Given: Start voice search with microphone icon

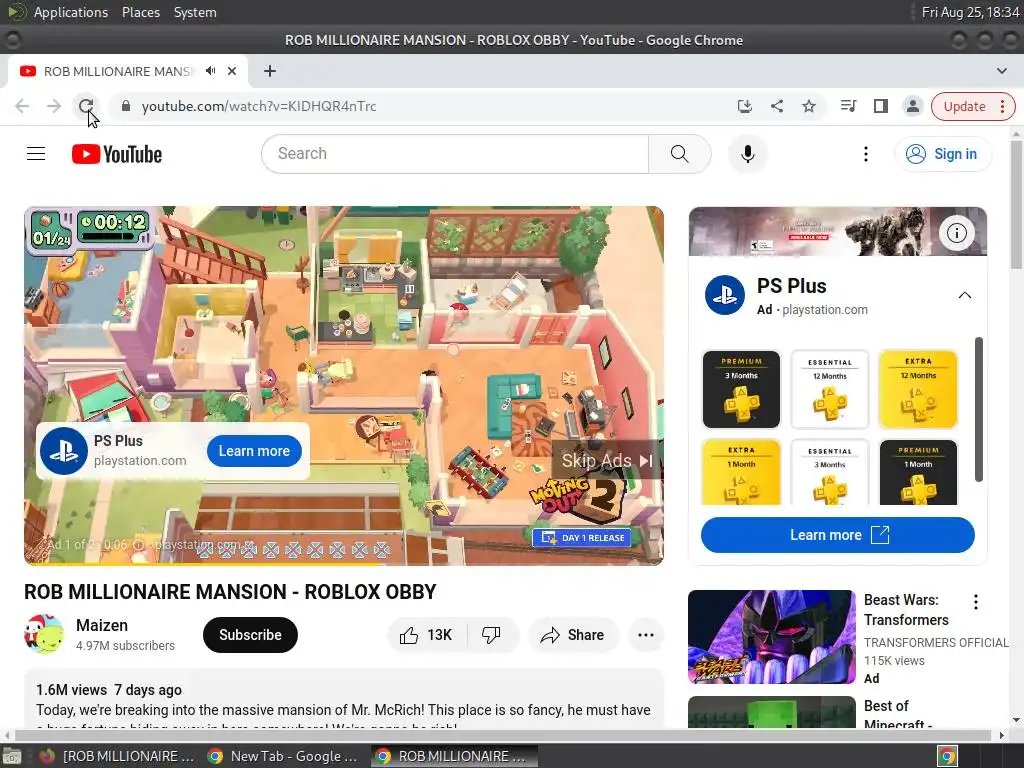Looking at the screenshot, I should (x=748, y=154).
